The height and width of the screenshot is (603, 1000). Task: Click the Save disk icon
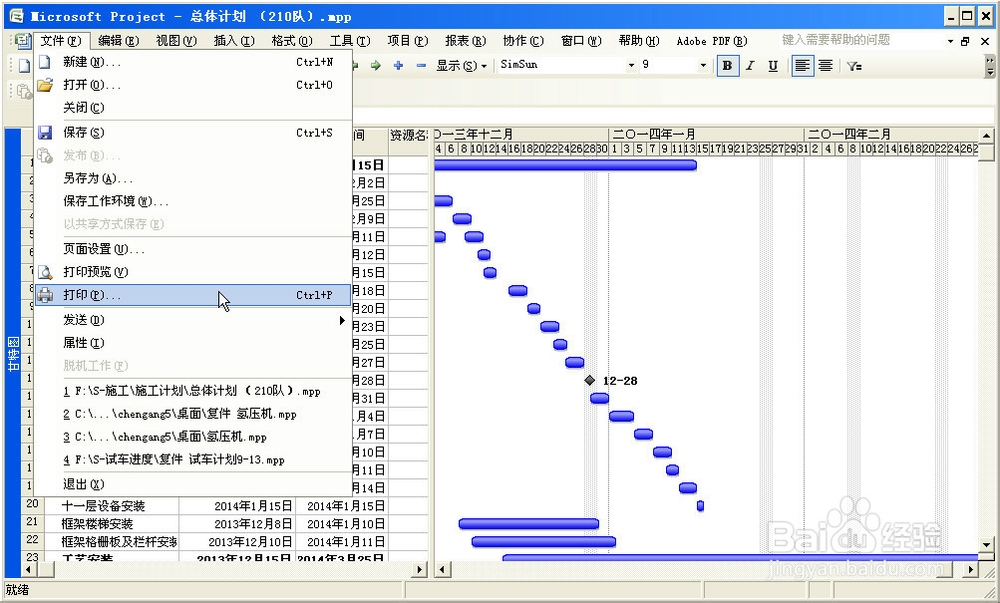click(45, 131)
